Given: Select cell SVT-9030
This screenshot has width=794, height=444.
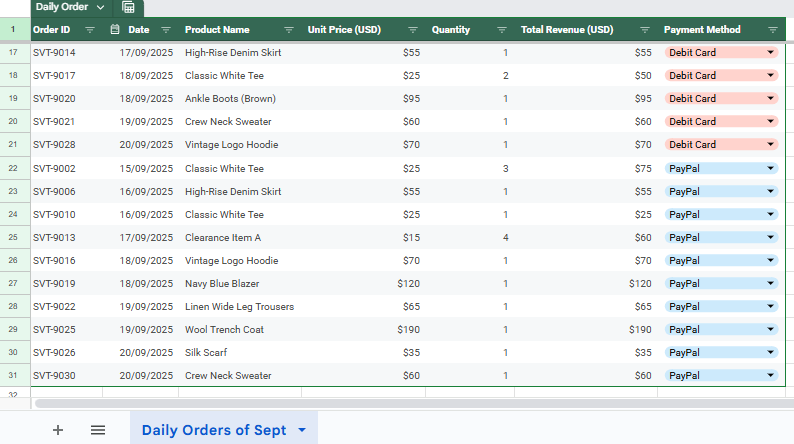Looking at the screenshot, I should point(66,376).
